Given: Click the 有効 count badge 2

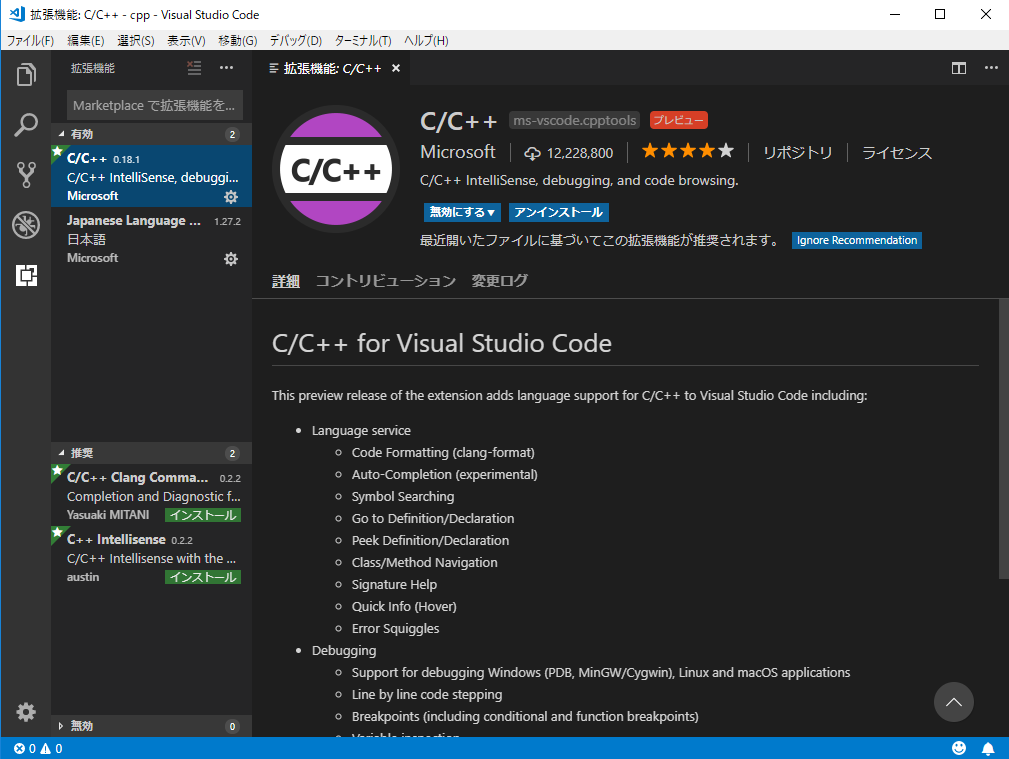Looking at the screenshot, I should 232,134.
